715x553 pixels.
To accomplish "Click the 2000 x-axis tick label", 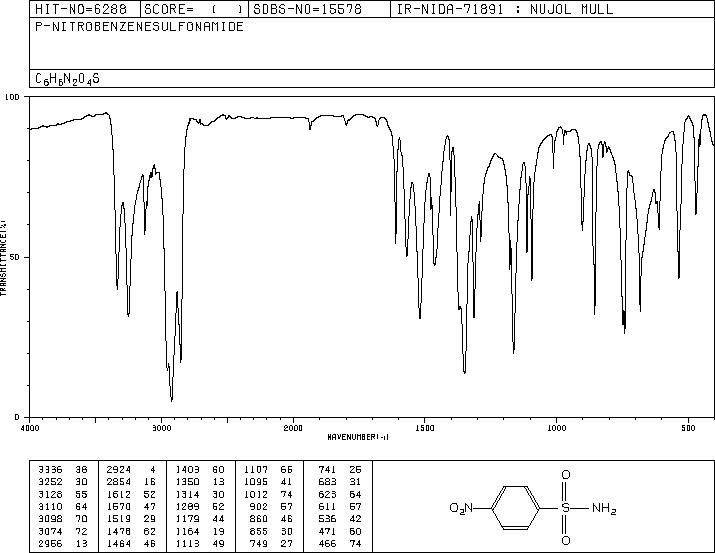I will click(x=293, y=428).
